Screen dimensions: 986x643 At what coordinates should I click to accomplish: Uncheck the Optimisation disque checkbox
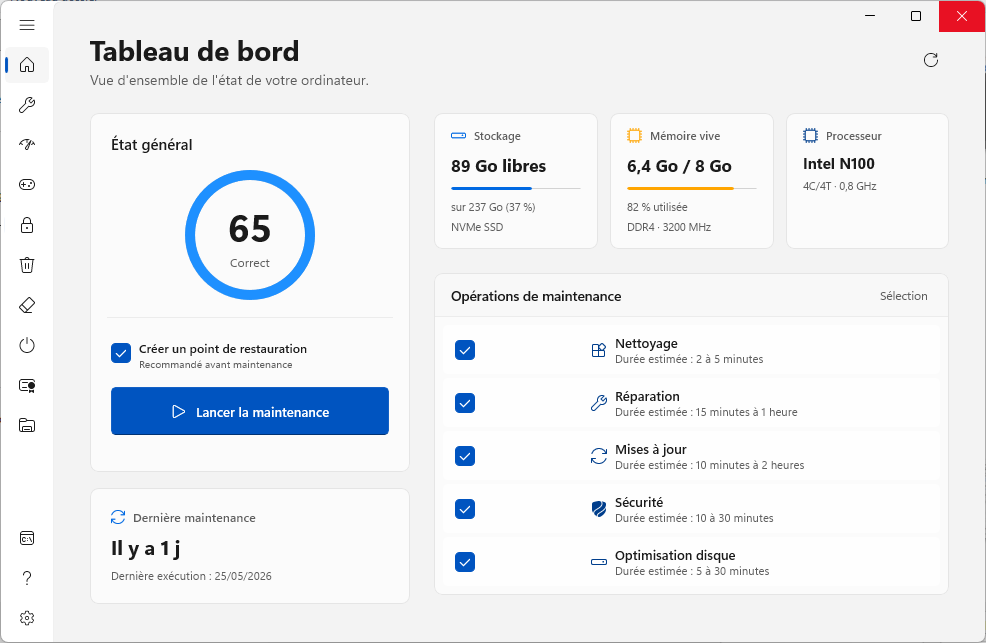coord(465,562)
